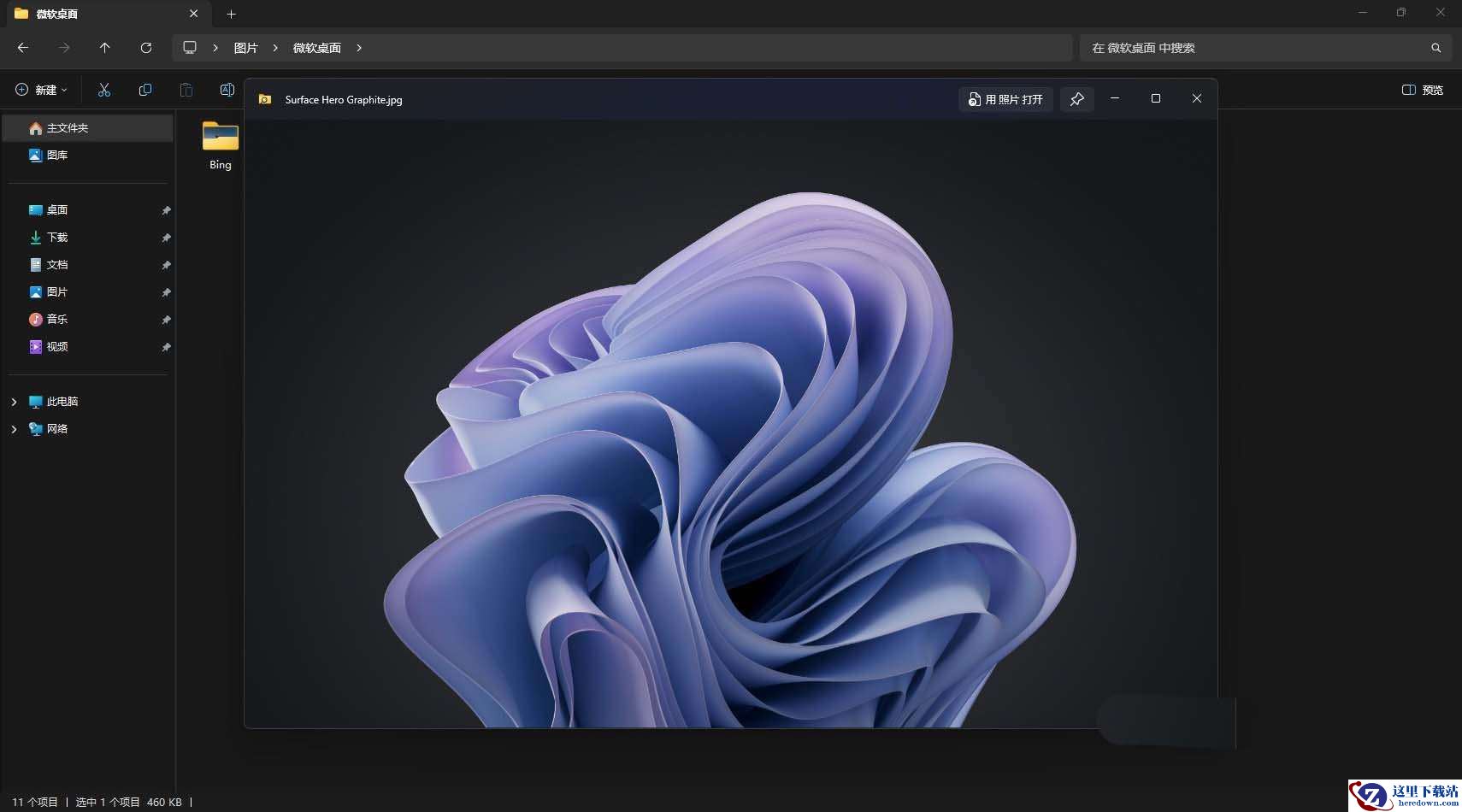Image resolution: width=1462 pixels, height=812 pixels.
Task: Minimize the File Explorer window
Action: click(x=1363, y=13)
